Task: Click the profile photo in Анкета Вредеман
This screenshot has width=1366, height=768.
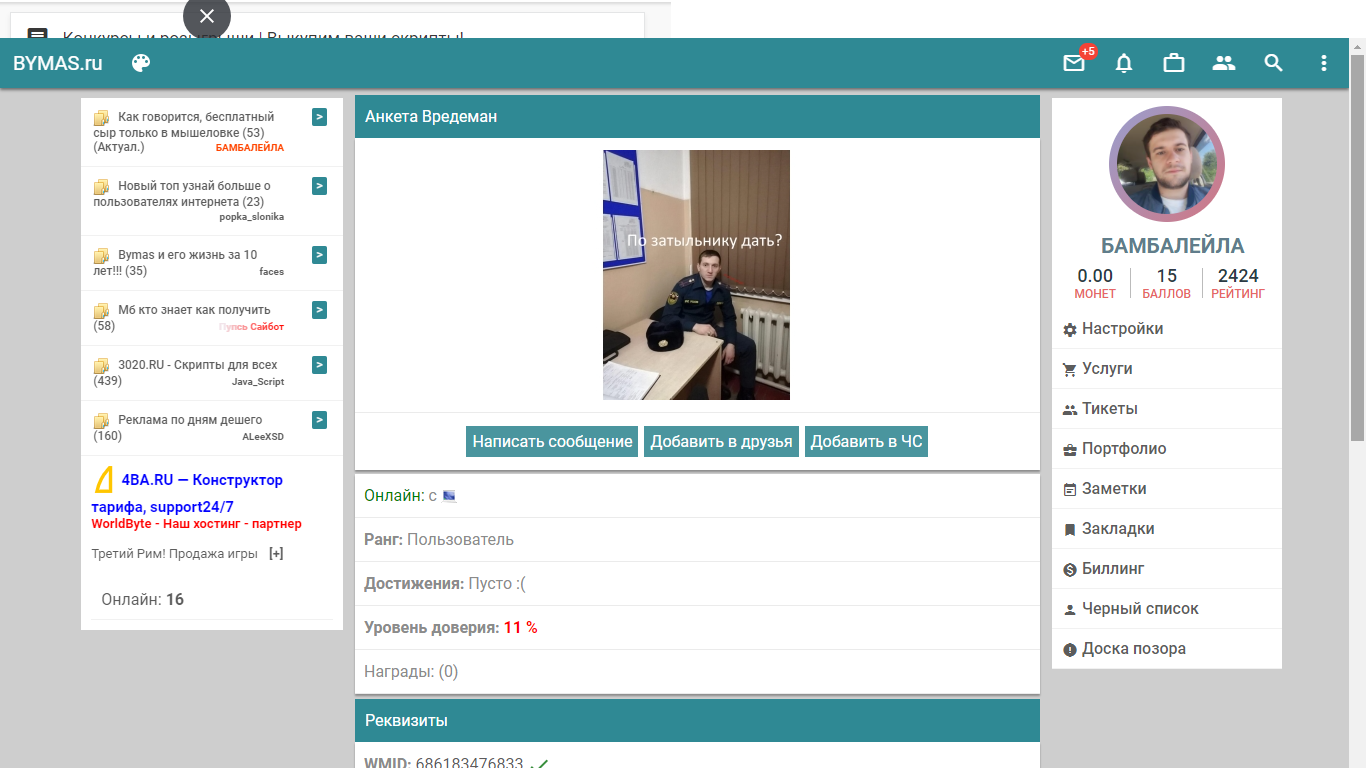Action: pyautogui.click(x=696, y=275)
